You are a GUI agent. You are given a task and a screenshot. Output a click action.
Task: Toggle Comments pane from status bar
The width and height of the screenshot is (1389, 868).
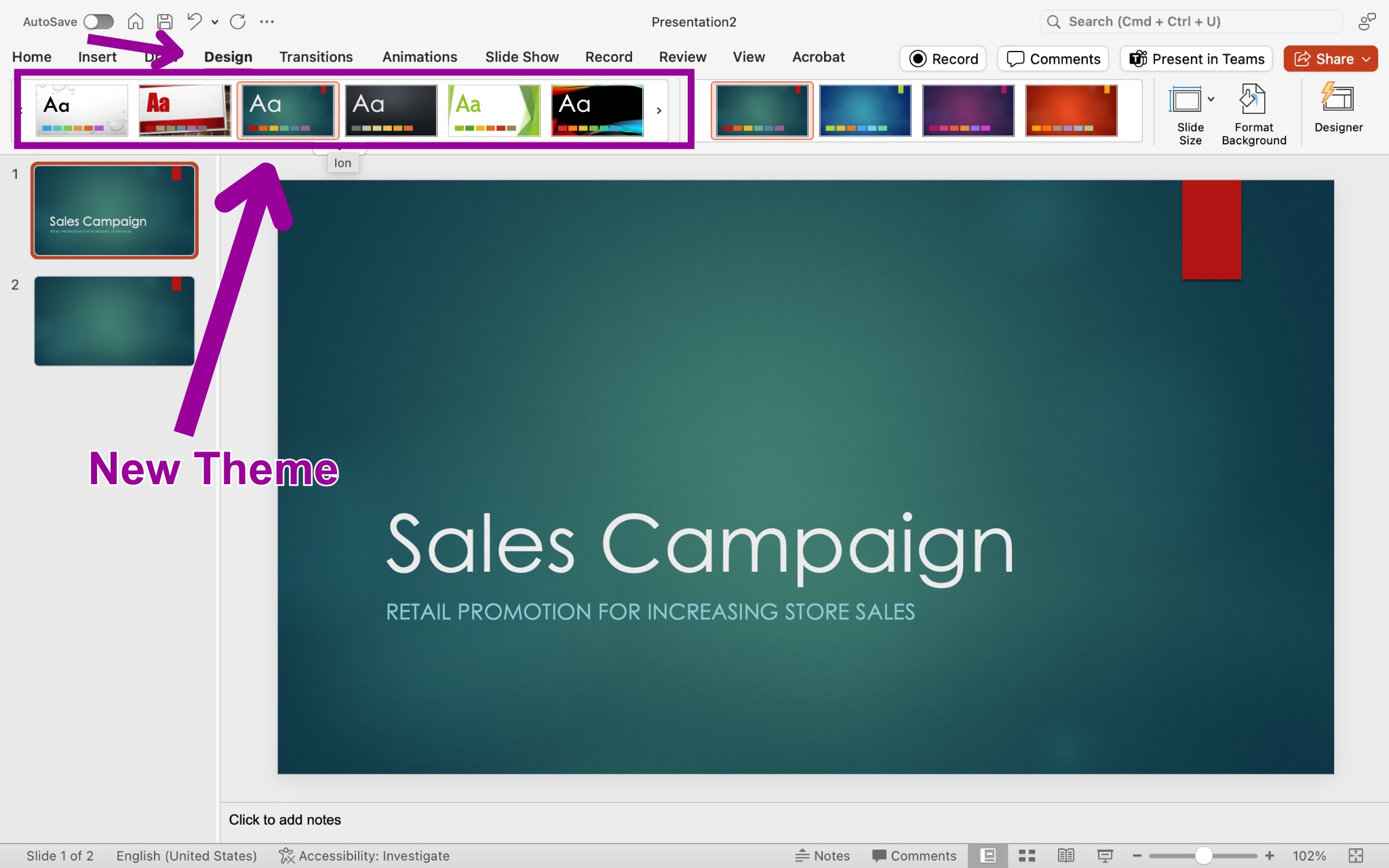point(914,856)
